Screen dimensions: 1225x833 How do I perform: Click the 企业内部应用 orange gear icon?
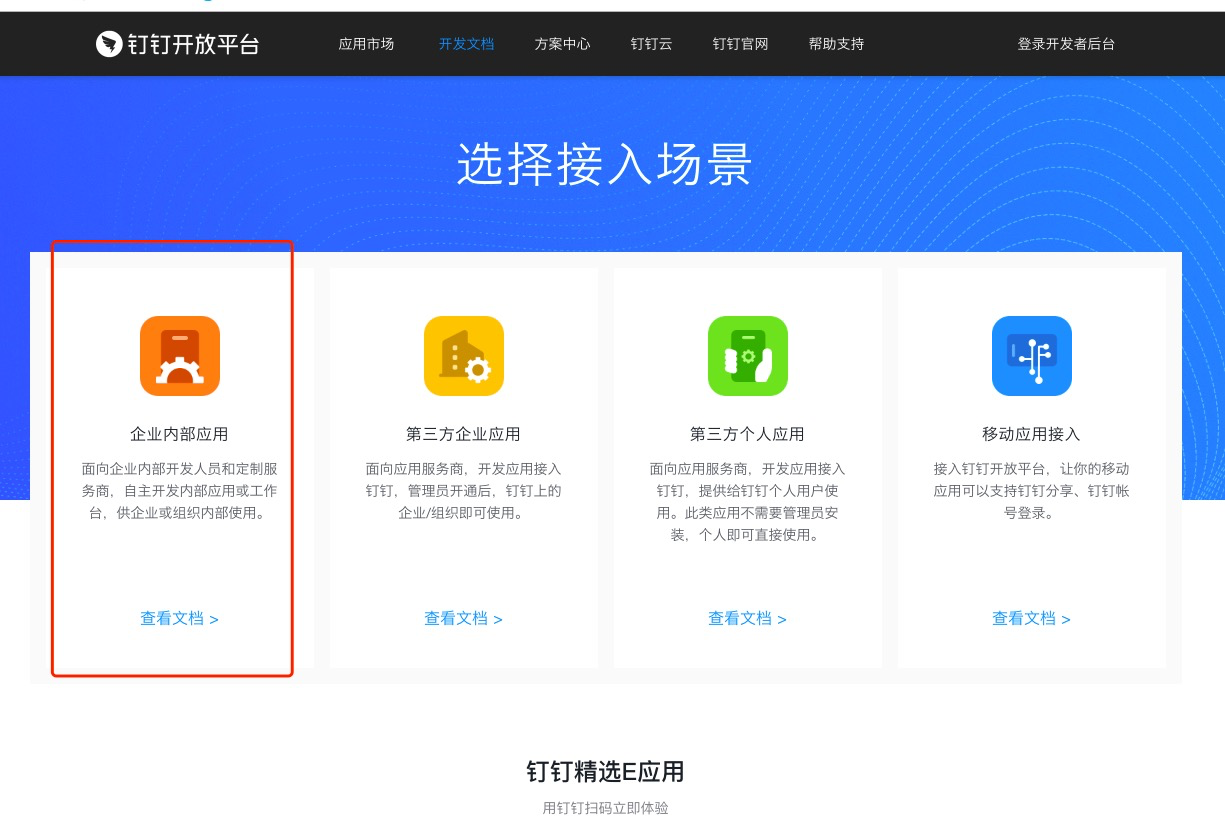pyautogui.click(x=180, y=356)
